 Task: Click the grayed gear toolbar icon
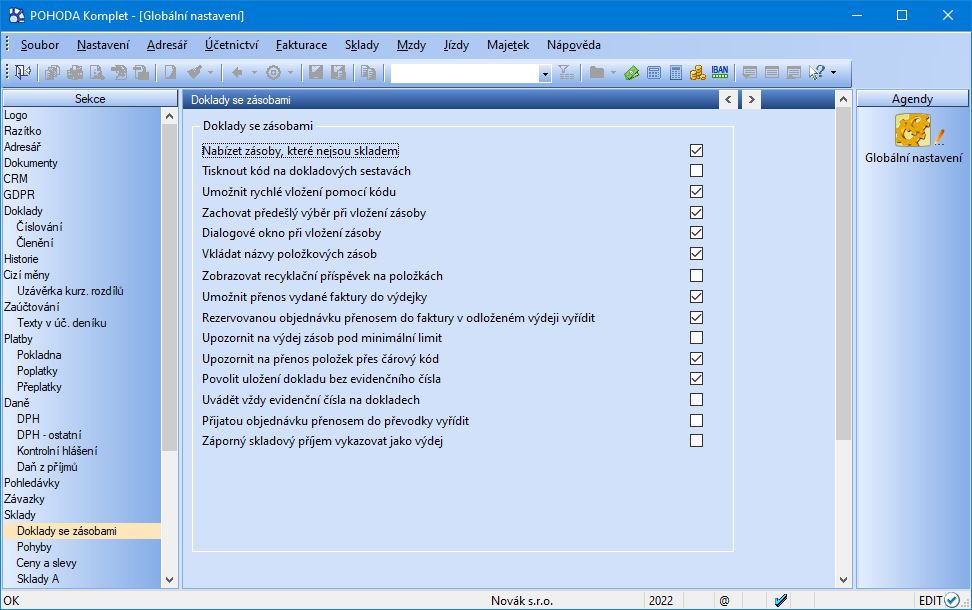(273, 73)
